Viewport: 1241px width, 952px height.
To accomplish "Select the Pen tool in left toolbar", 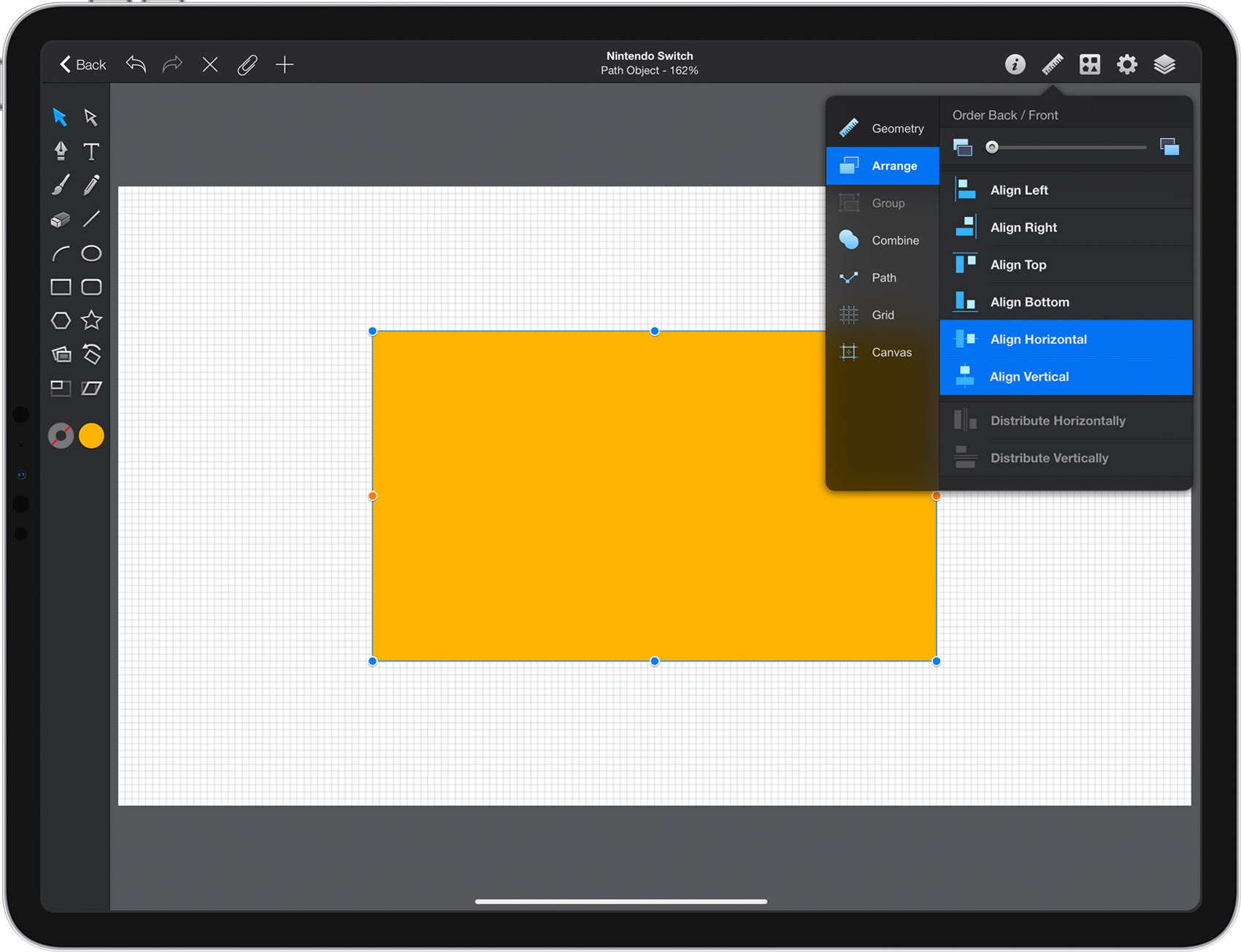I will point(61,151).
